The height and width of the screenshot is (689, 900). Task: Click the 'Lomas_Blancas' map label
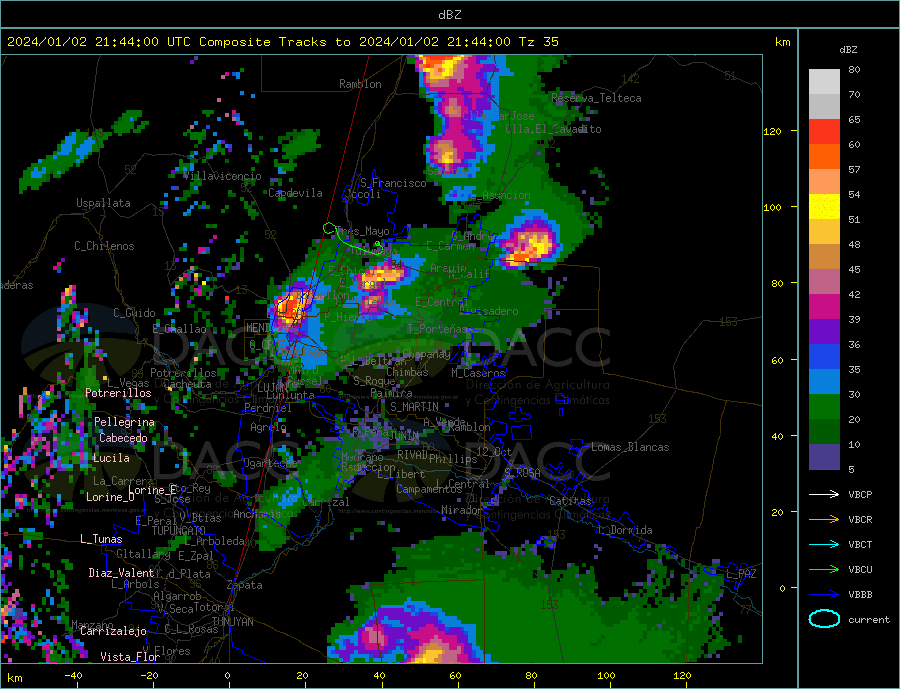[630, 447]
